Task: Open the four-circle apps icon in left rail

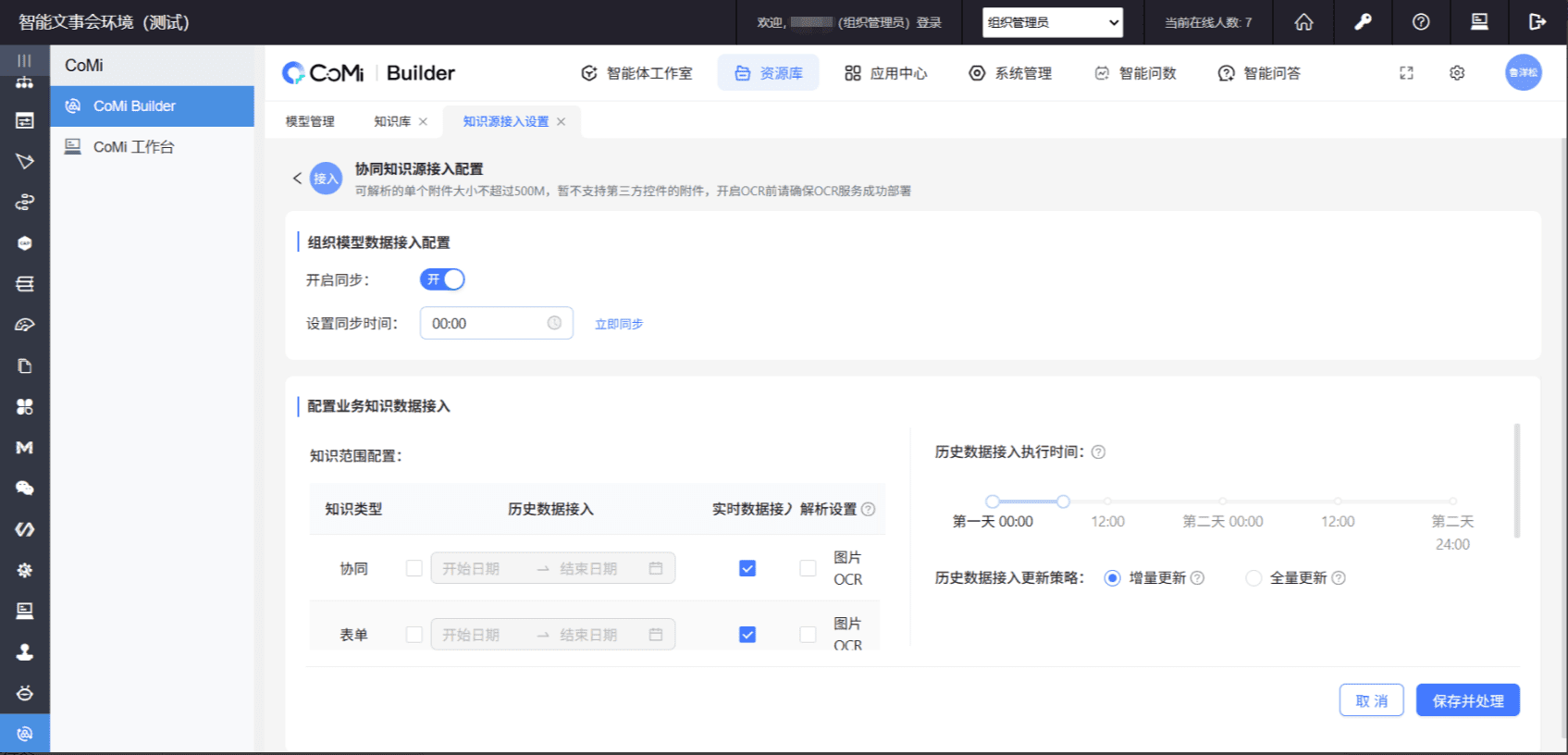Action: coord(25,407)
